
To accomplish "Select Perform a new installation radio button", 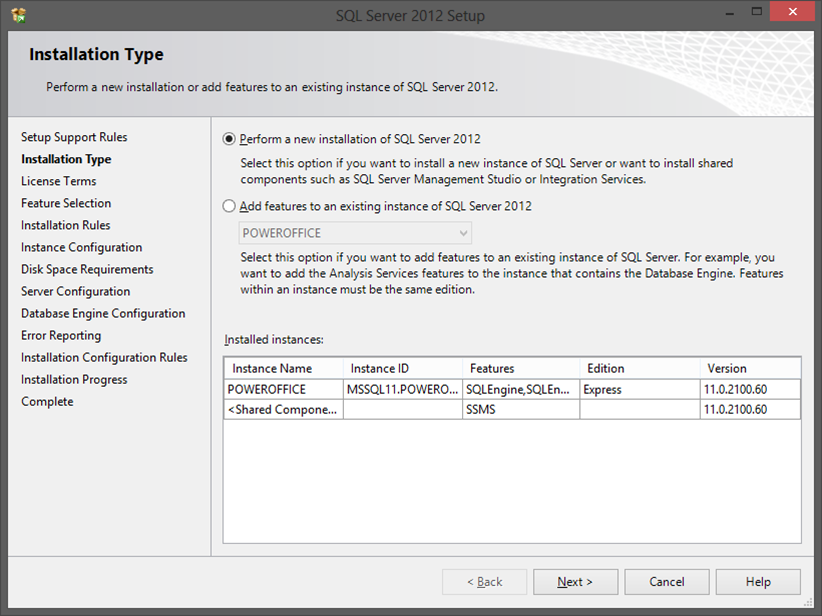I will (x=229, y=139).
